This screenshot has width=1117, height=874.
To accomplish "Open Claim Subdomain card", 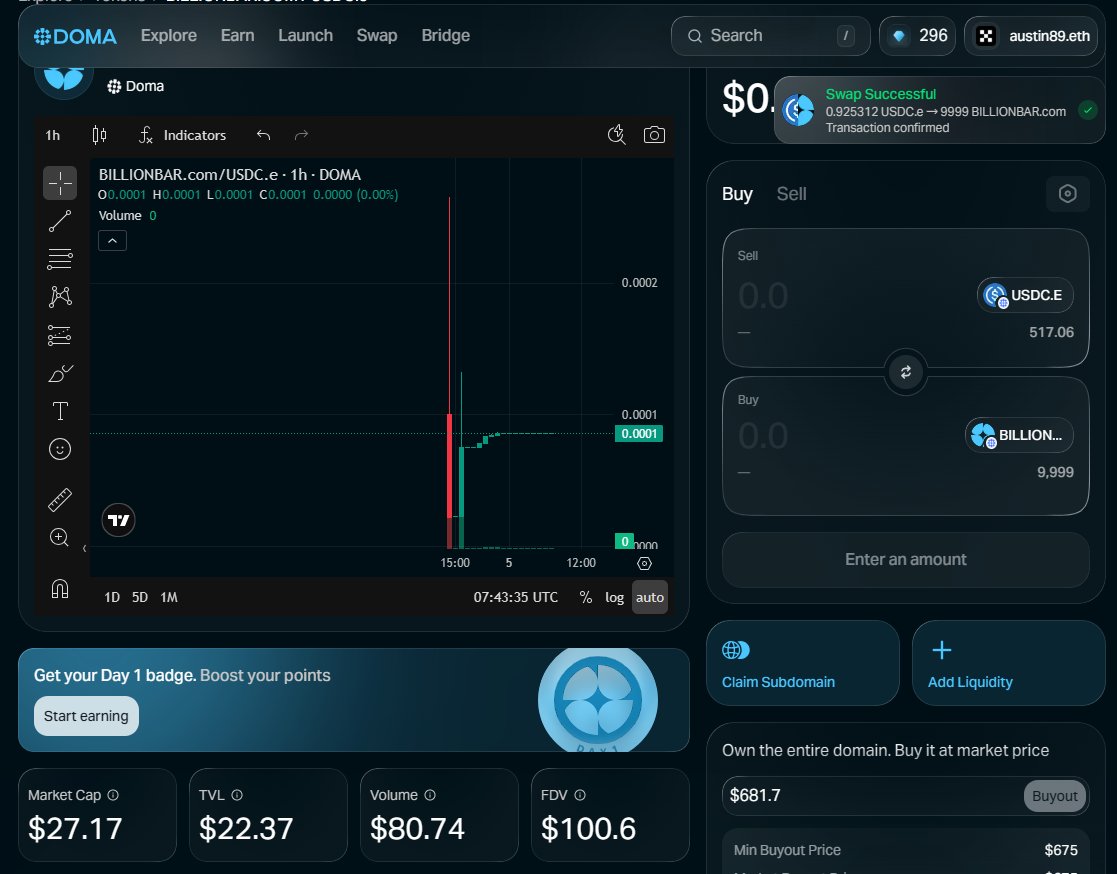I will click(x=803, y=663).
